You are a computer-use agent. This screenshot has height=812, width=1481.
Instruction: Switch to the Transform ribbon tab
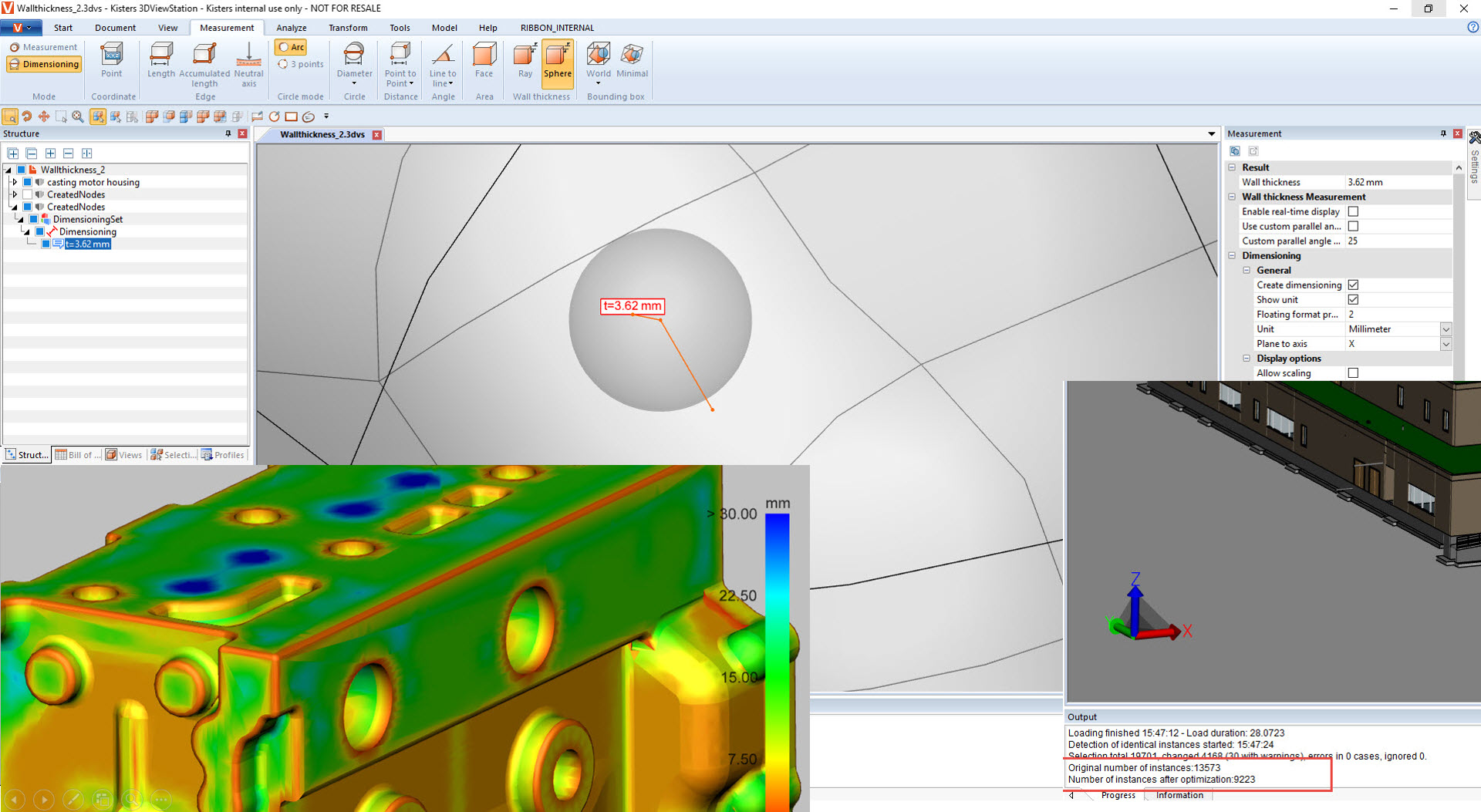click(348, 28)
